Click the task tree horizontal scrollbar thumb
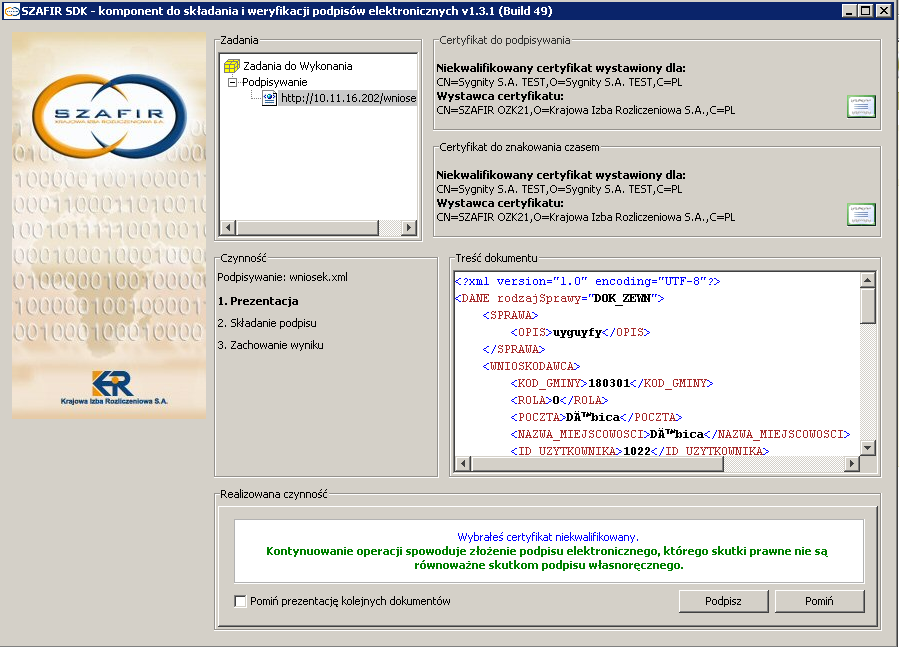 pyautogui.click(x=308, y=228)
